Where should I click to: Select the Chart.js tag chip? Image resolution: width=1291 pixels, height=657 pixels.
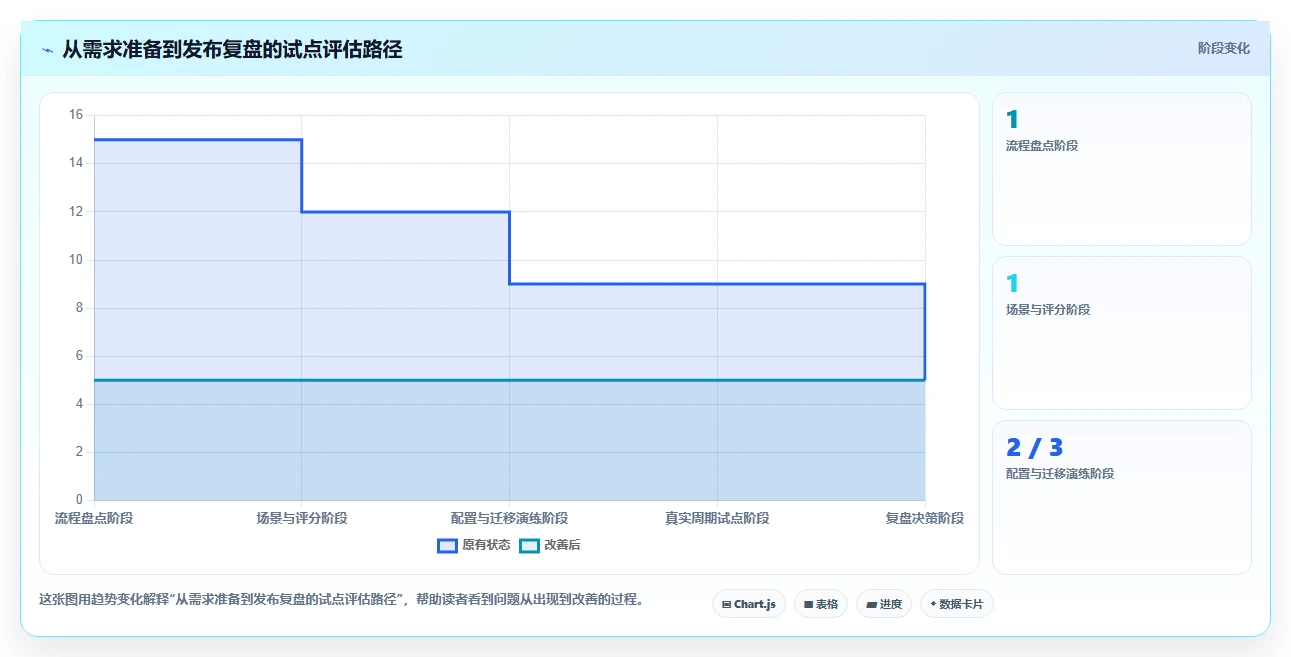click(749, 604)
